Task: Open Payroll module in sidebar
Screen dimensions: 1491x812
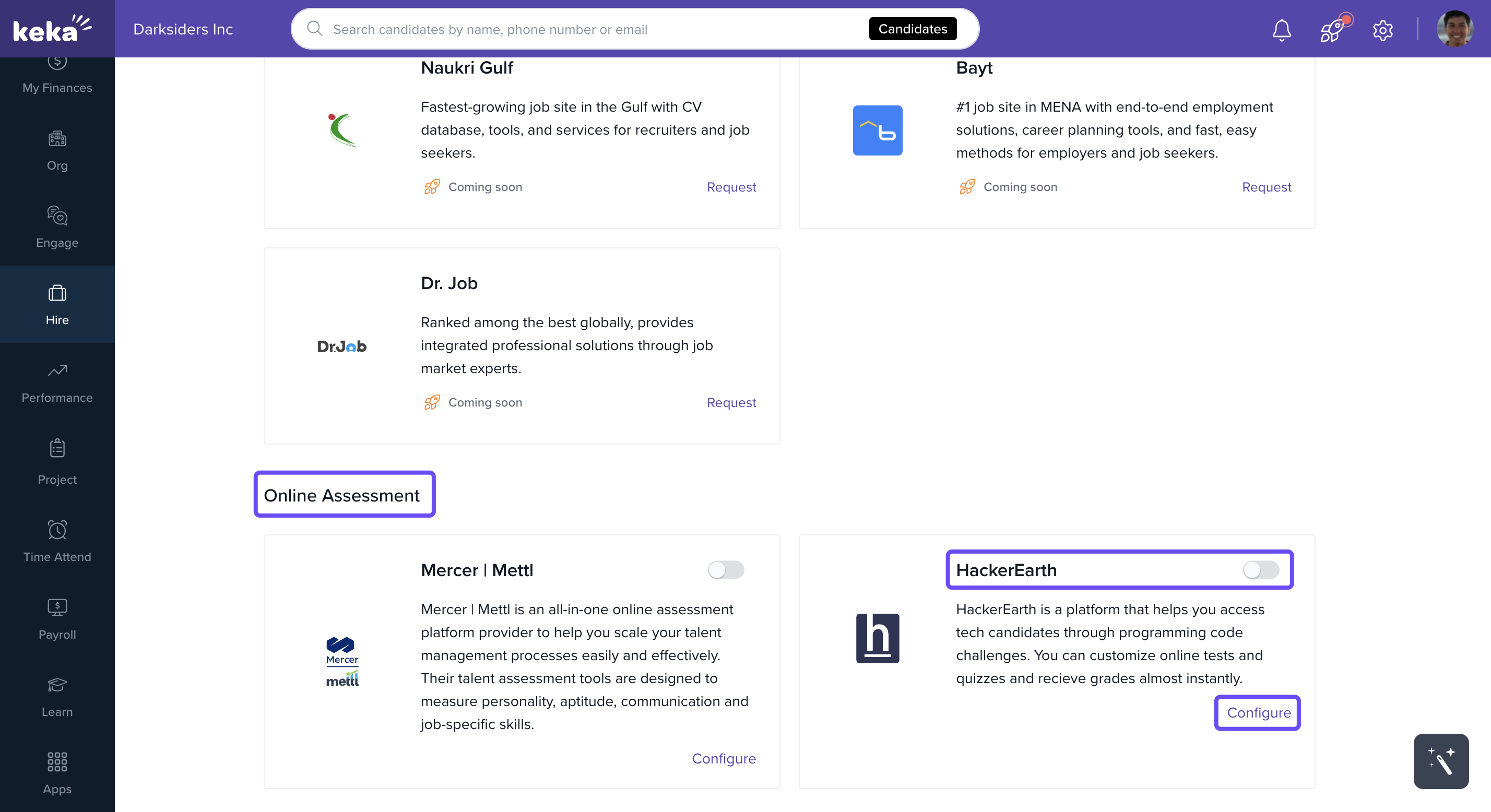Action: click(57, 619)
